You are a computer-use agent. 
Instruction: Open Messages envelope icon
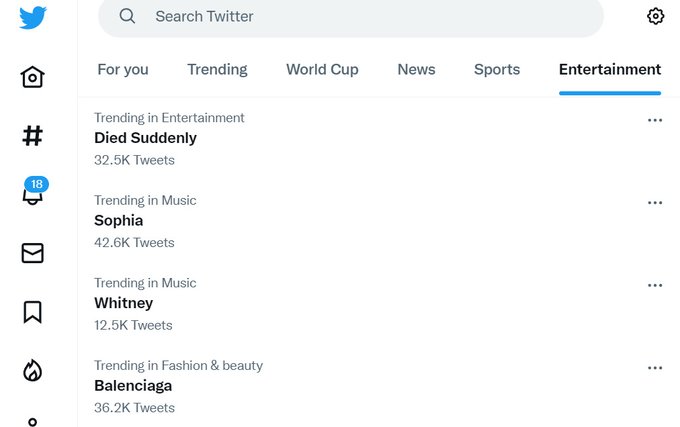pos(33,253)
